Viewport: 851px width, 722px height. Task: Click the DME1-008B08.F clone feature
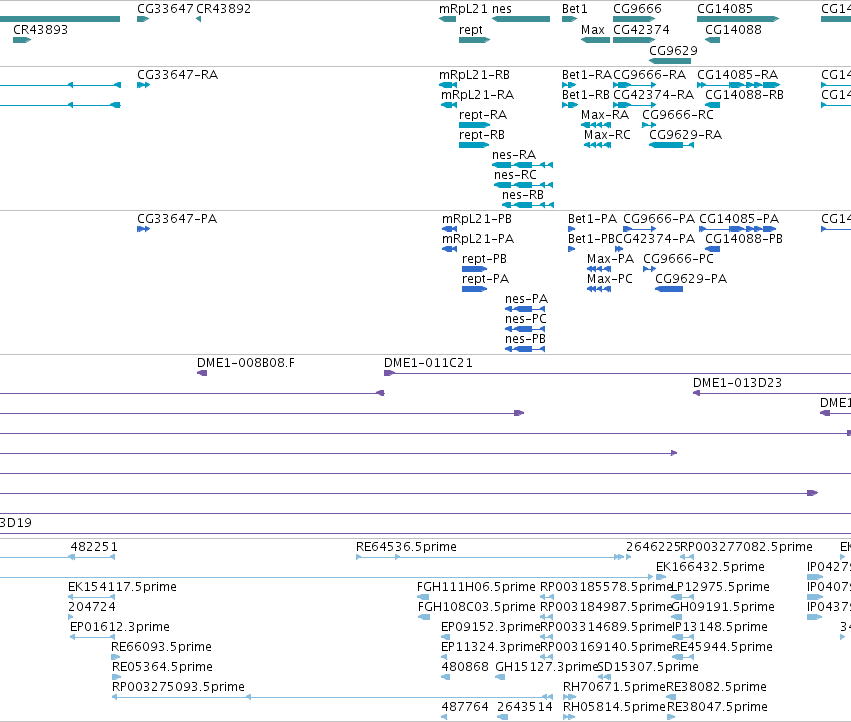[x=202, y=373]
